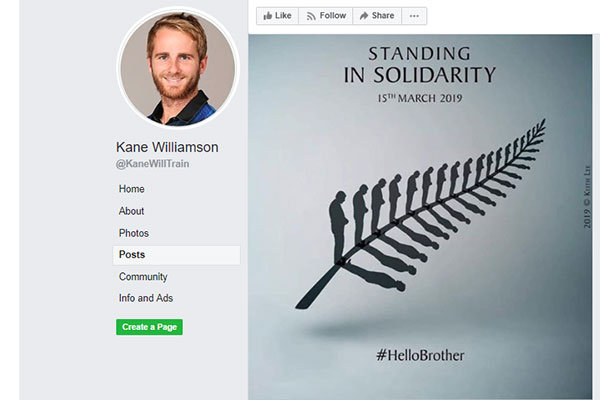Click the Follow button label
600x400 pixels.
point(333,16)
